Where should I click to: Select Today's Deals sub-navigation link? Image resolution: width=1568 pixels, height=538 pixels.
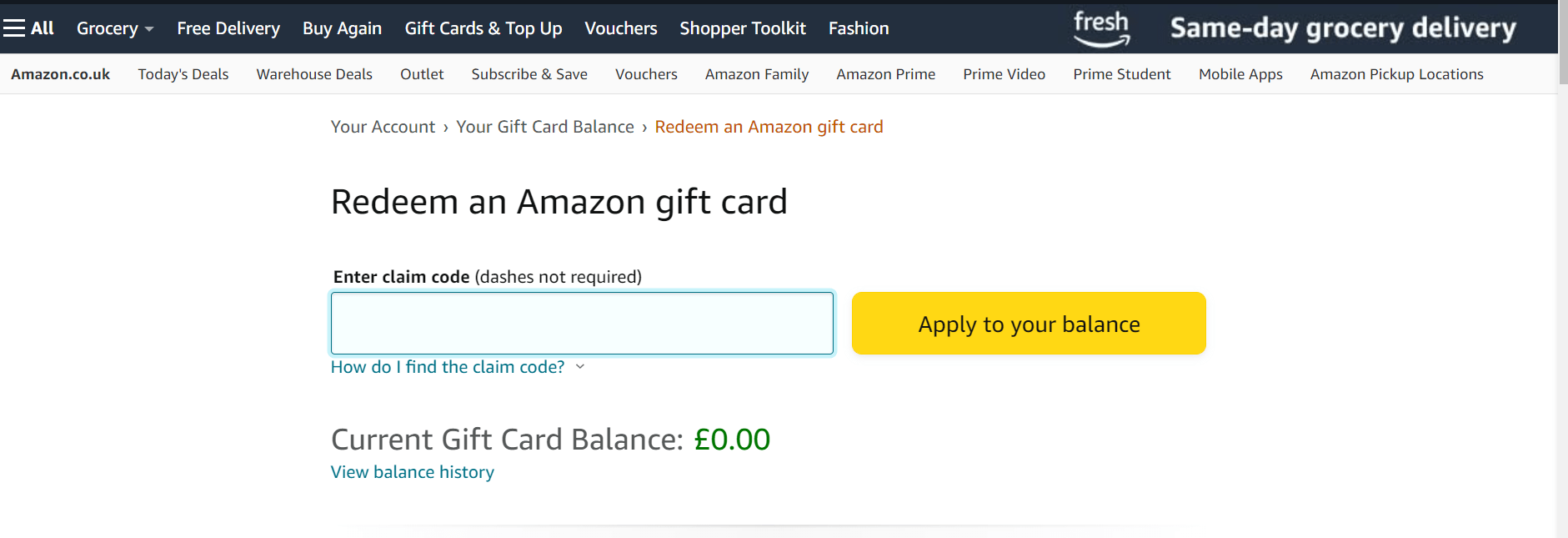pos(183,74)
